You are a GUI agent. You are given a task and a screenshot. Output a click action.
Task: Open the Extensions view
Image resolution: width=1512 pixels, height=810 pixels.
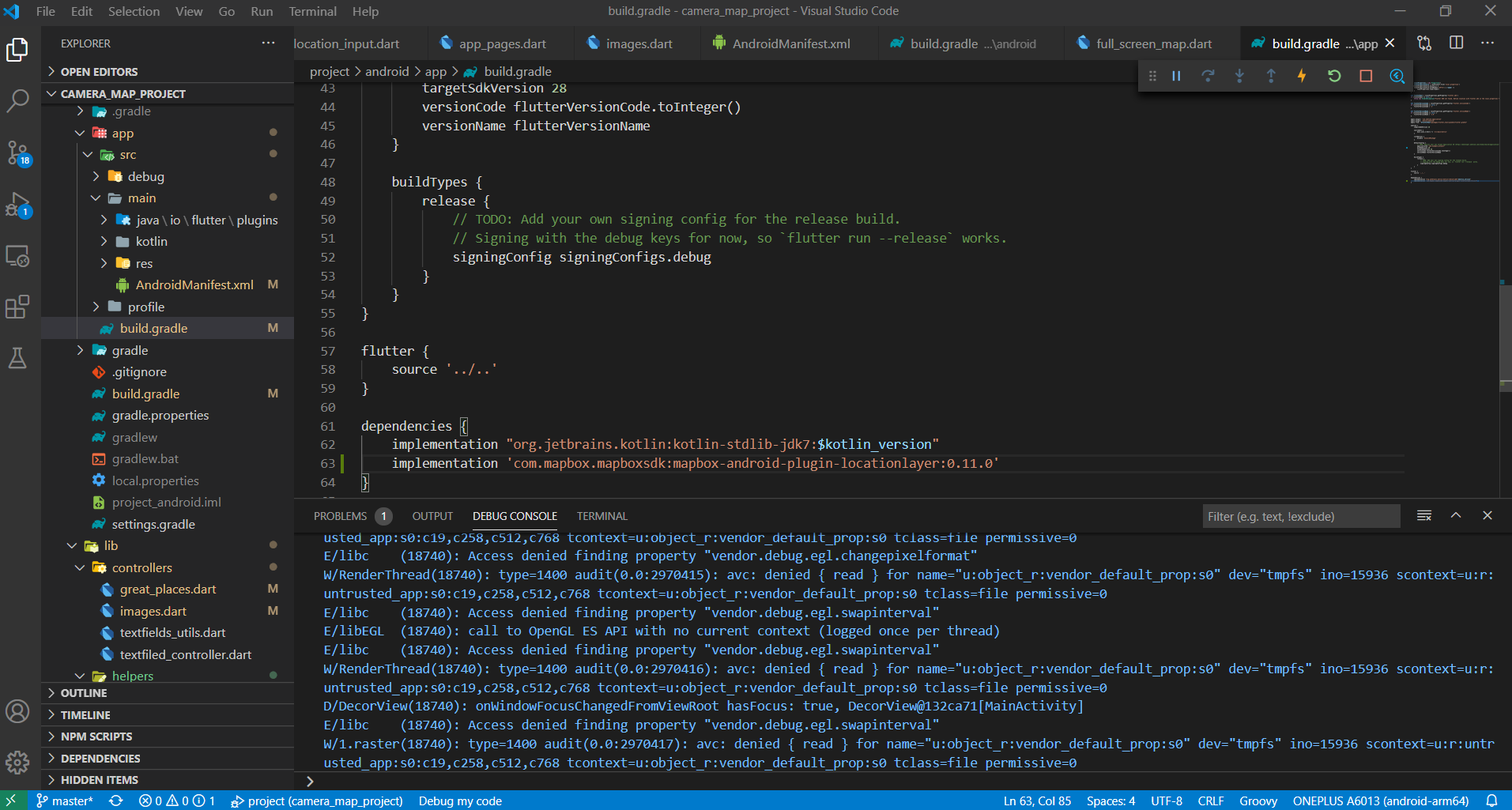click(17, 307)
